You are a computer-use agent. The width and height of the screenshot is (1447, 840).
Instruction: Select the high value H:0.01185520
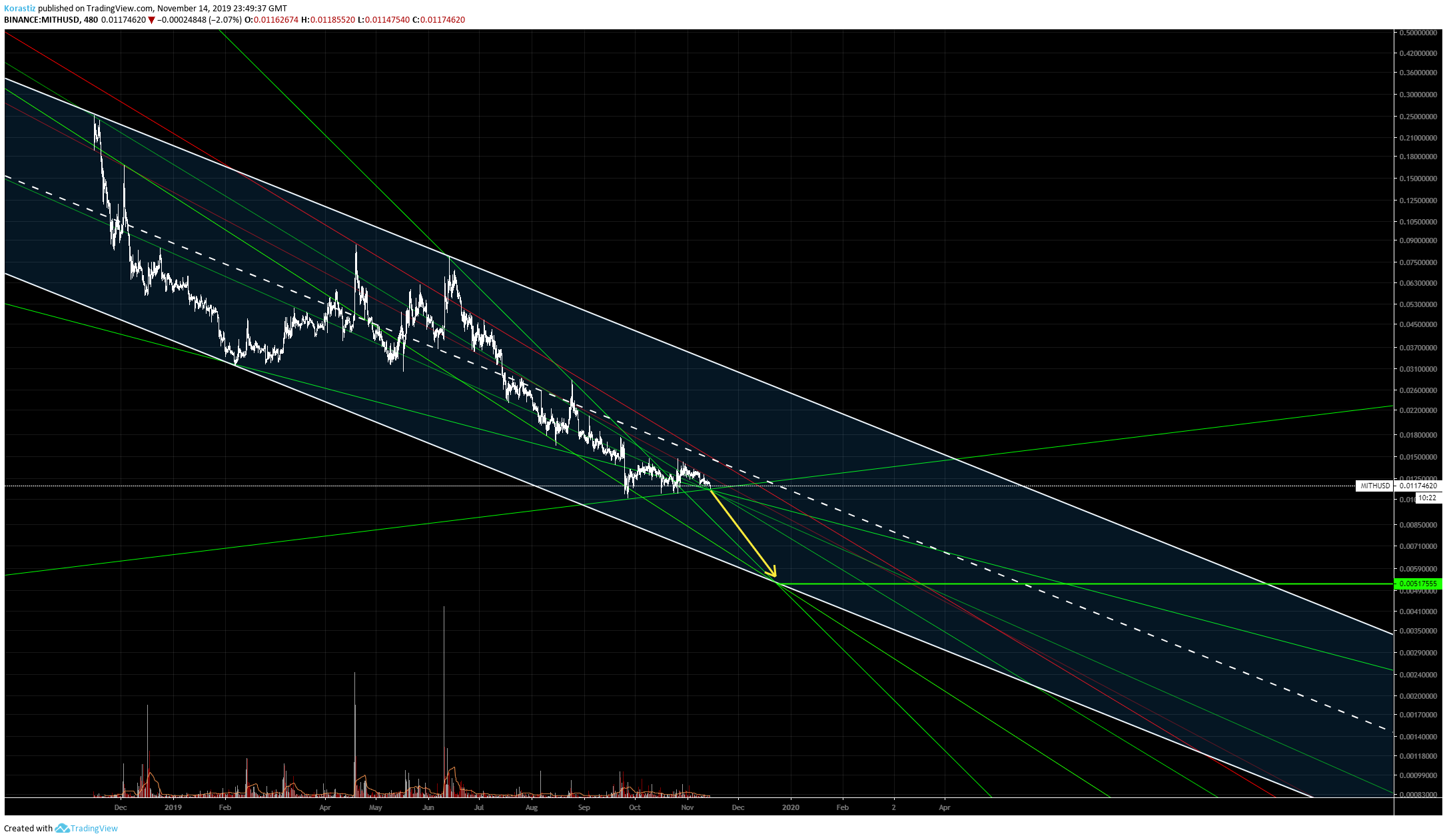point(328,20)
